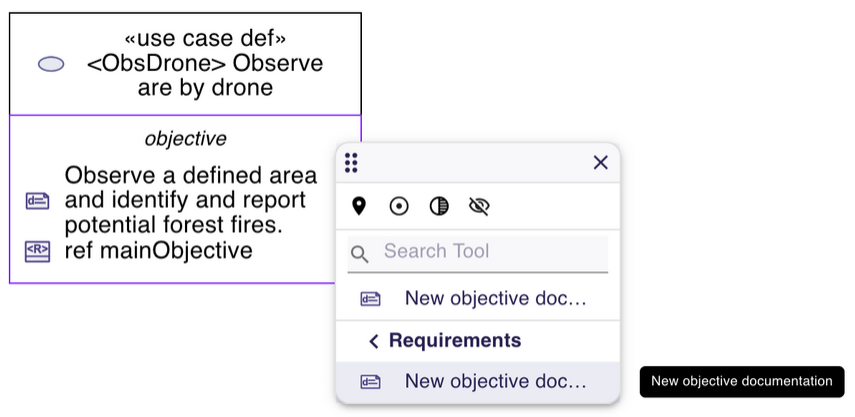Click the target circle icon in palette

tap(399, 206)
